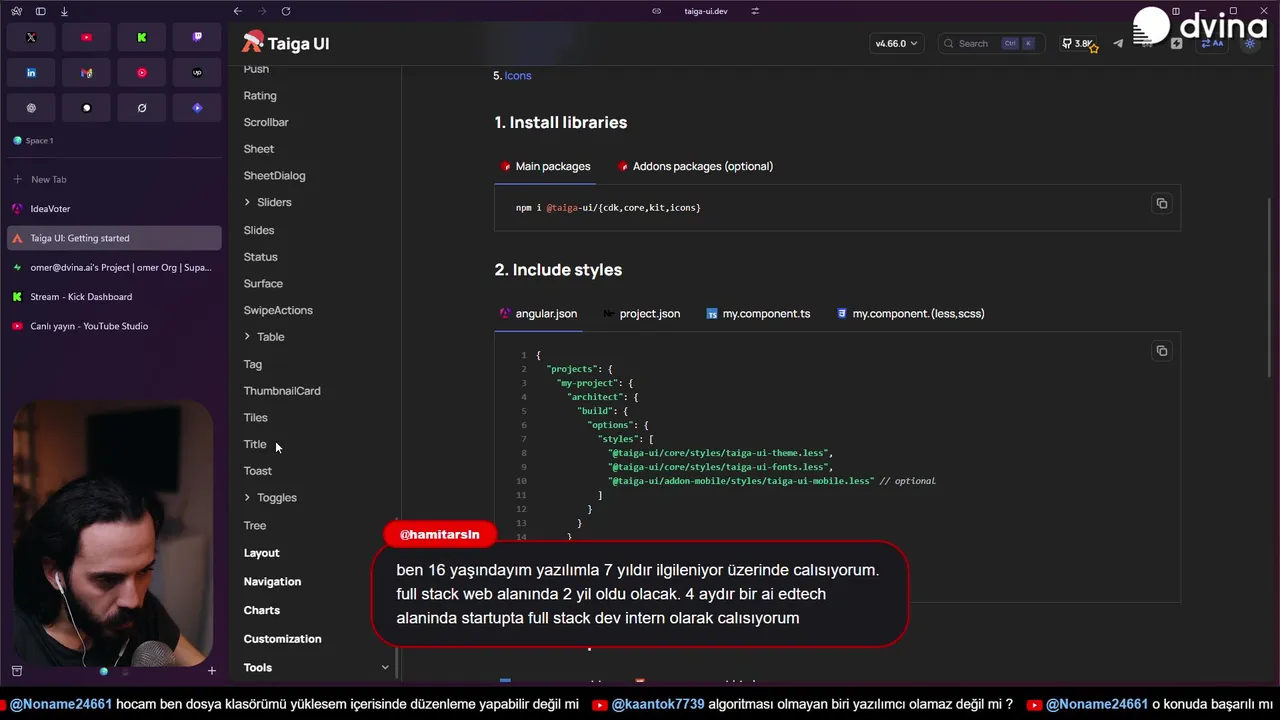Image resolution: width=1280 pixels, height=720 pixels.
Task: Click the Search input field
Action: pos(990,44)
